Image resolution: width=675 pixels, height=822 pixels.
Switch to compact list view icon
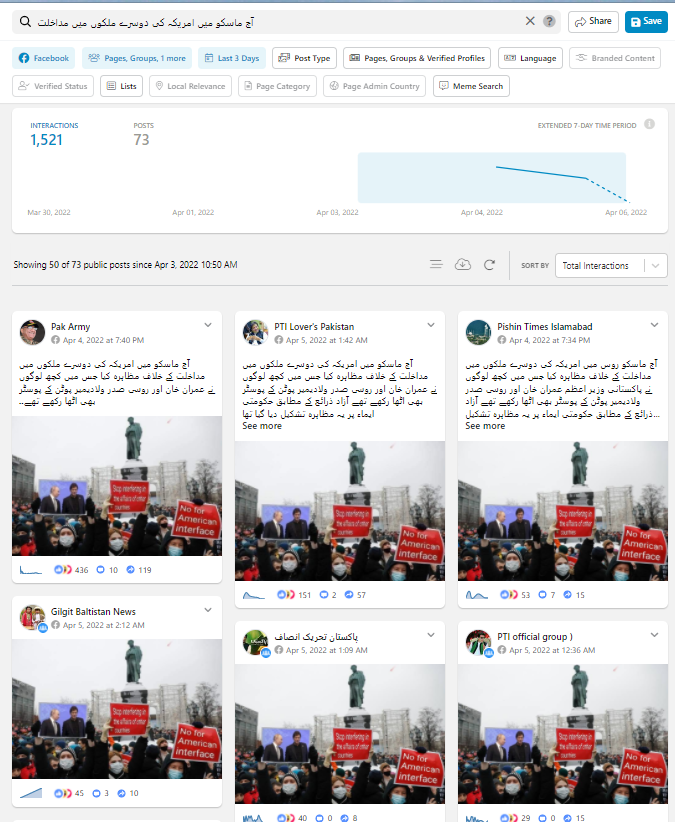[x=436, y=265]
